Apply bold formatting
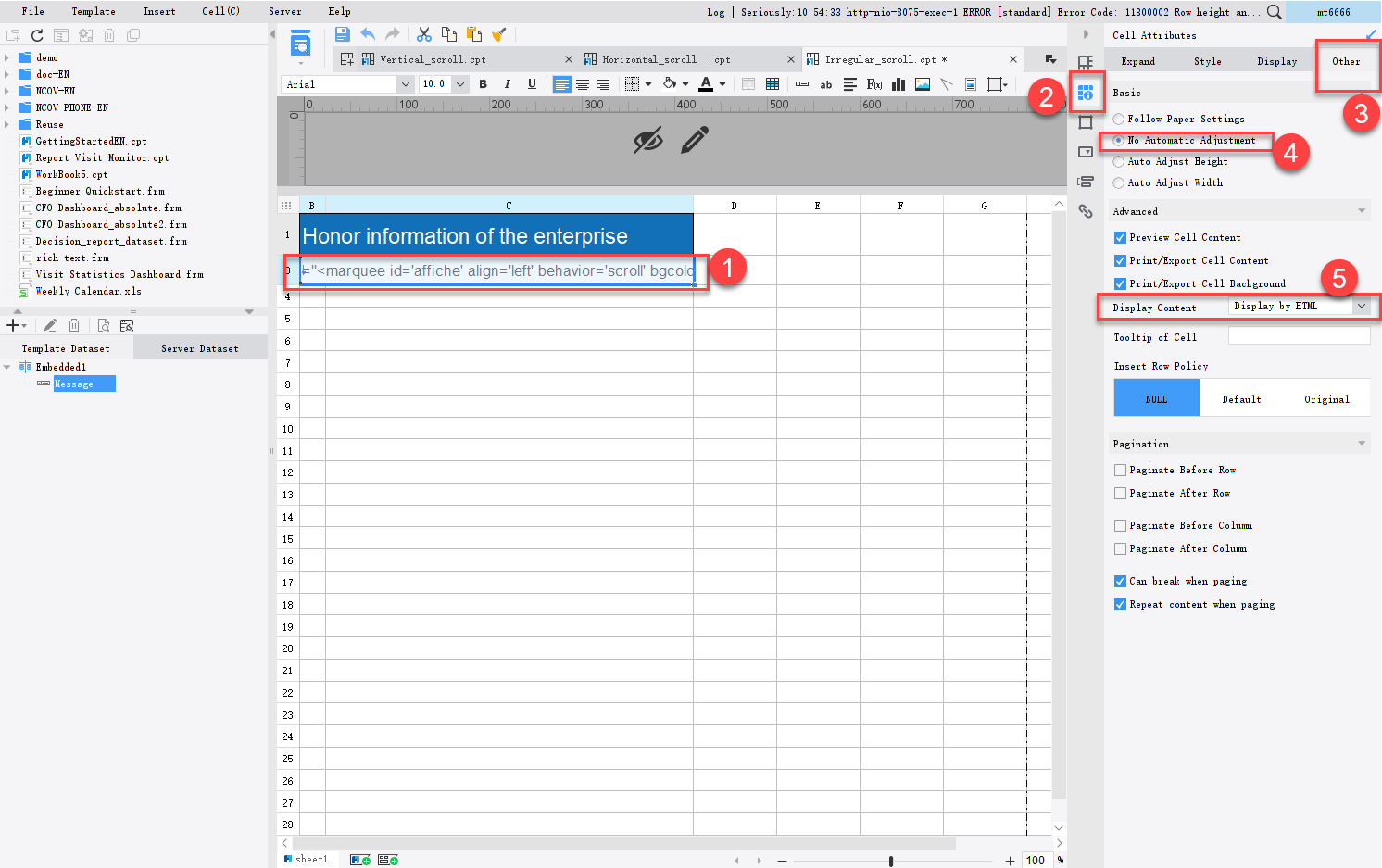Image resolution: width=1382 pixels, height=868 pixels. click(x=483, y=84)
